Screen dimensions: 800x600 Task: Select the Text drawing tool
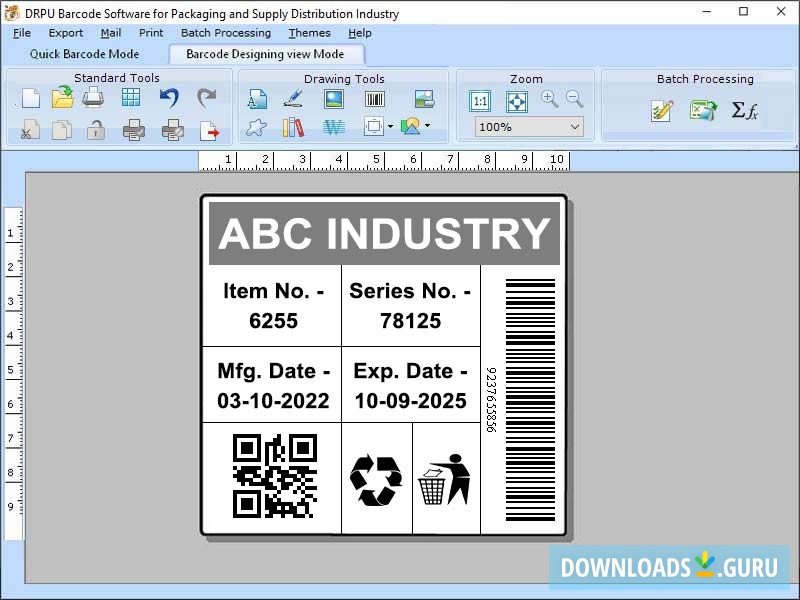point(257,98)
